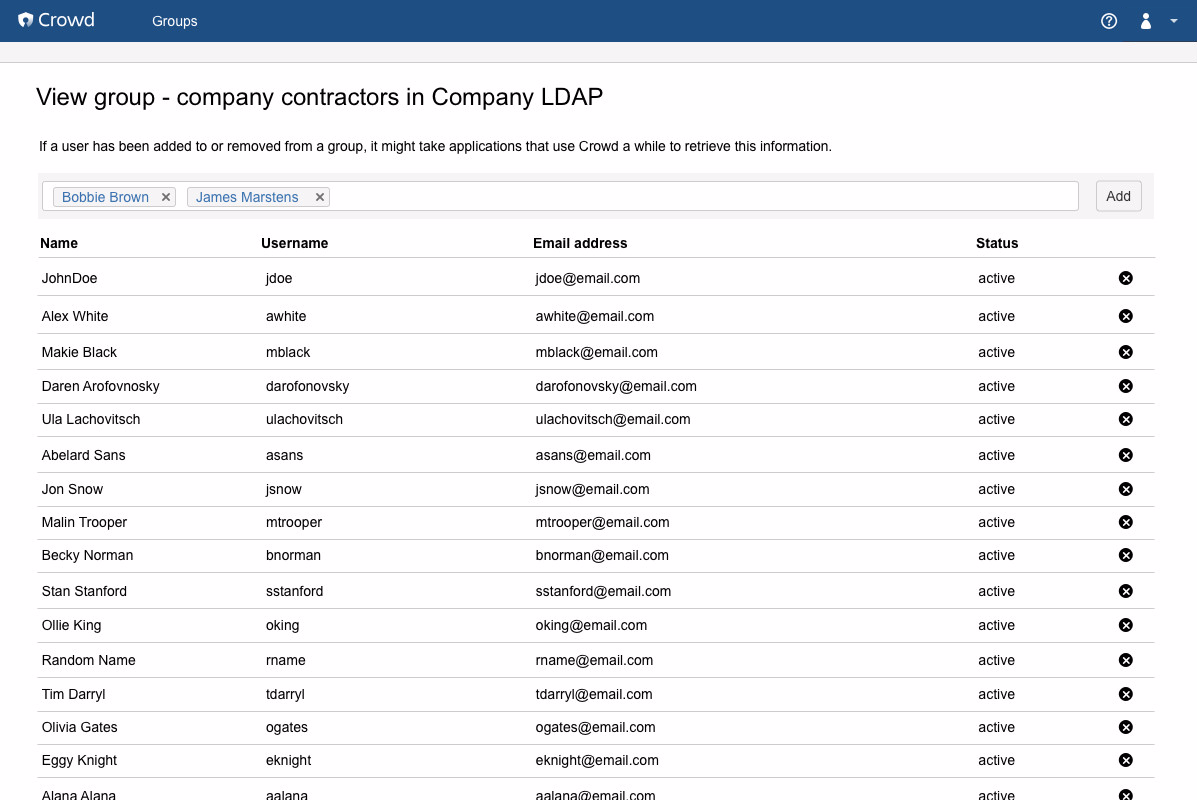
Task: Remove JohnDoe from the group
Action: click(x=1125, y=278)
